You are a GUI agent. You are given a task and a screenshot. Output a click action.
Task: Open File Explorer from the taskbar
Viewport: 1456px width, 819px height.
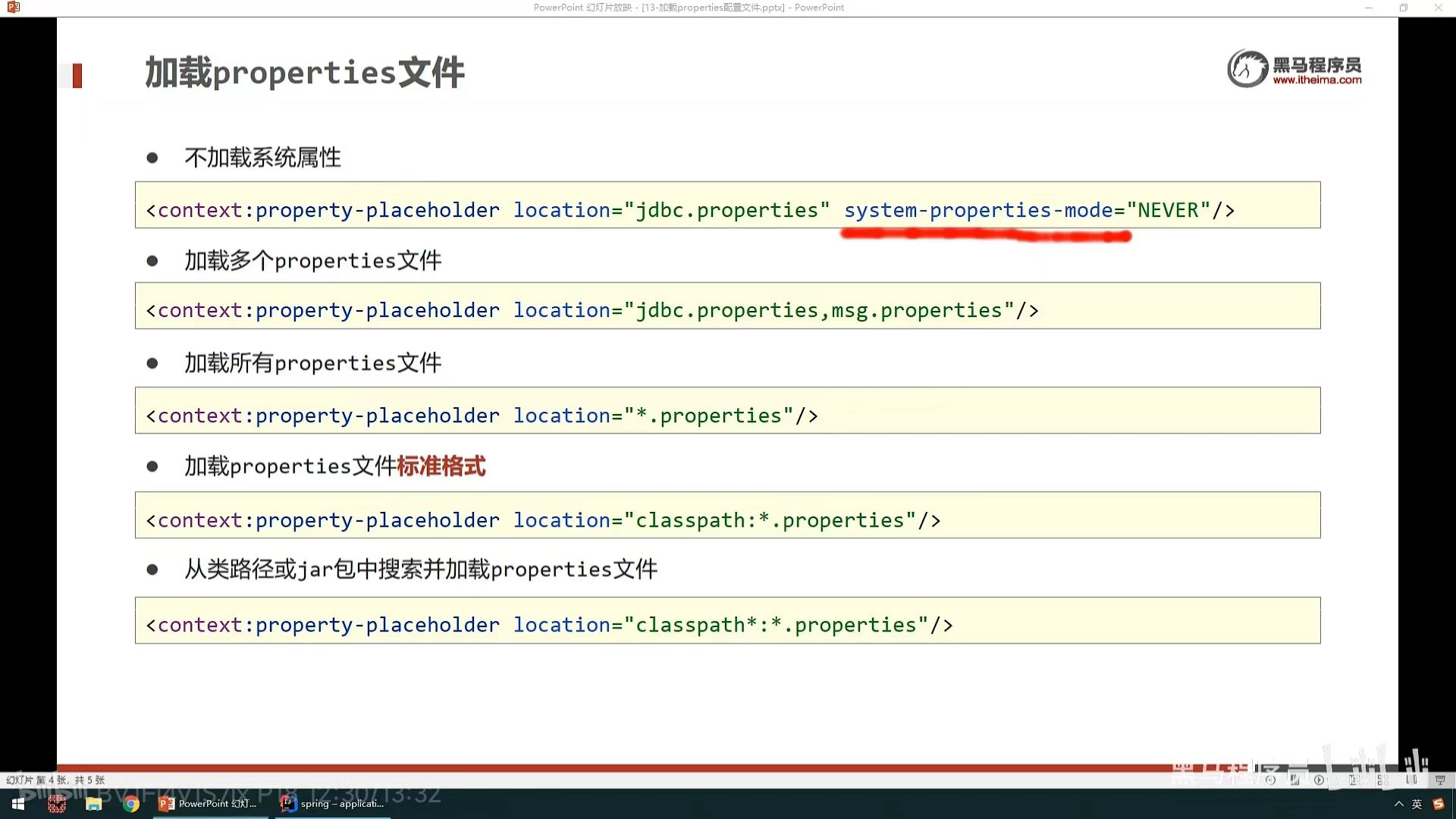coord(94,804)
